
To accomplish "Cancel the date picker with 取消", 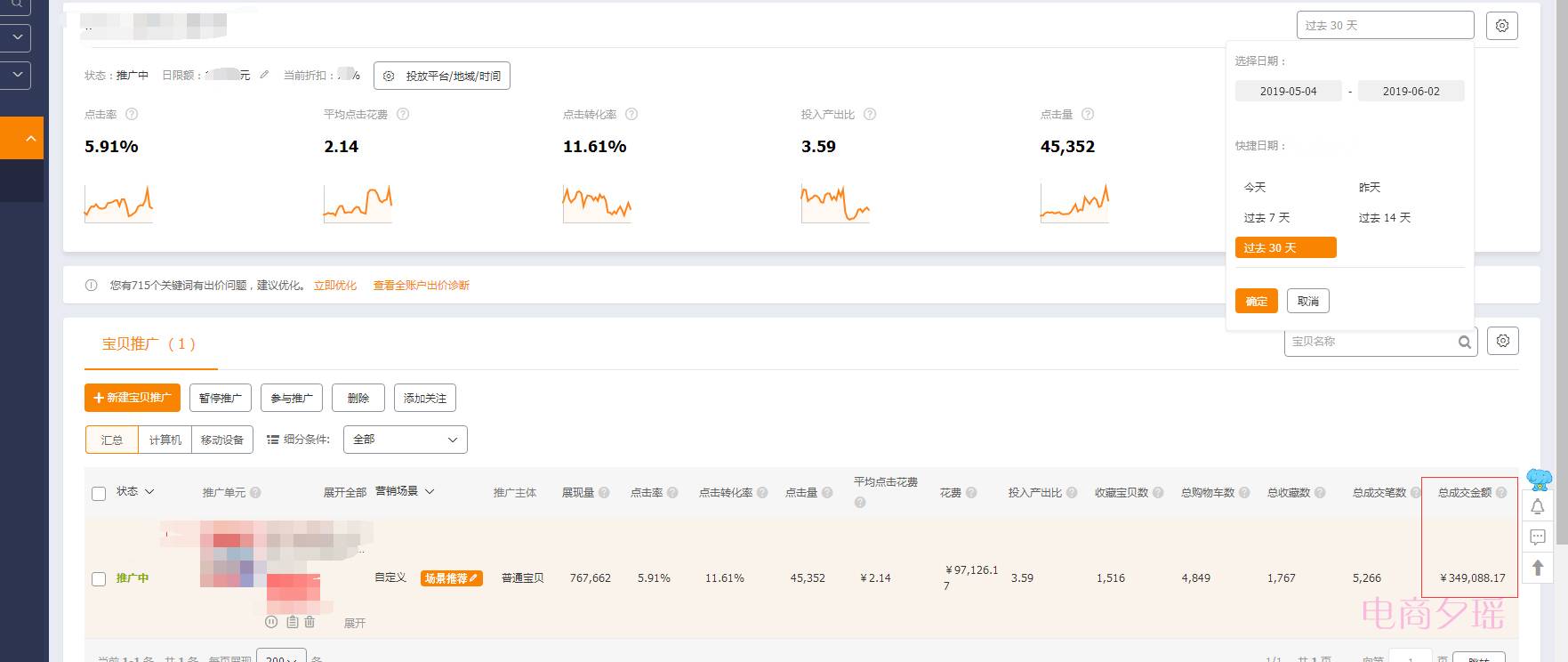I will coord(1308,301).
